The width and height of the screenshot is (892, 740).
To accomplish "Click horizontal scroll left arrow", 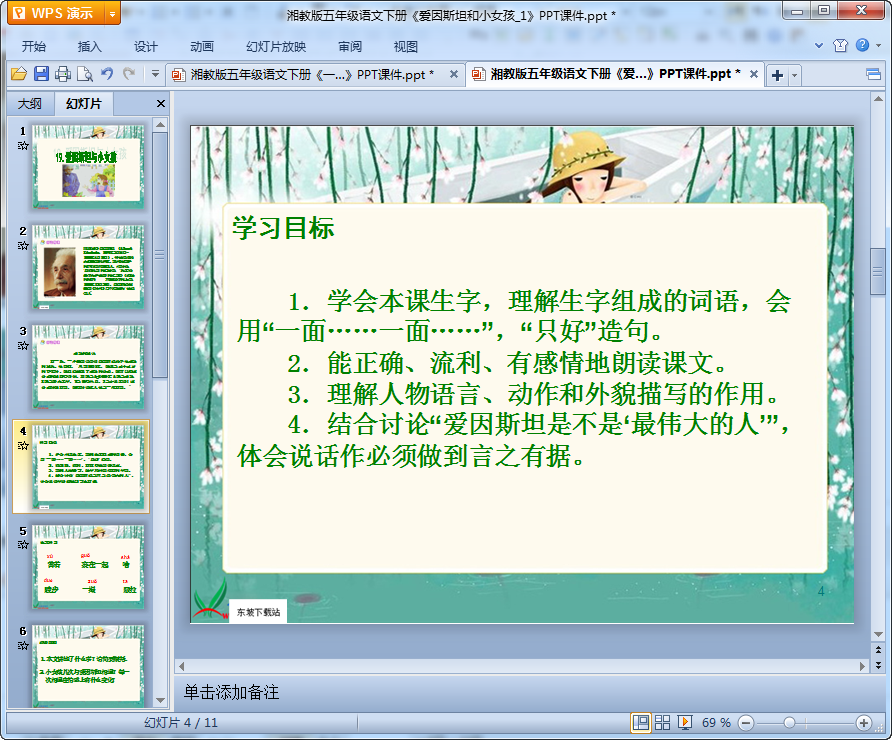I will point(181,666).
